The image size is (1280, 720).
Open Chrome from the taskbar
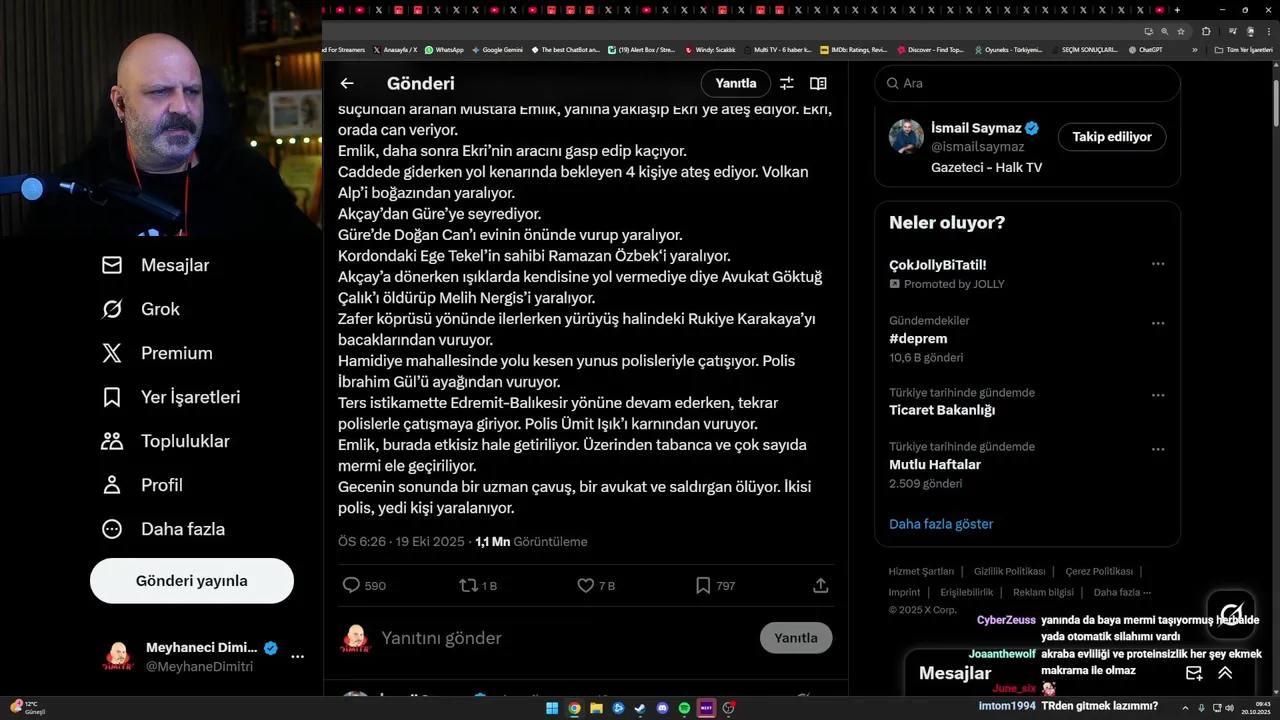(574, 708)
